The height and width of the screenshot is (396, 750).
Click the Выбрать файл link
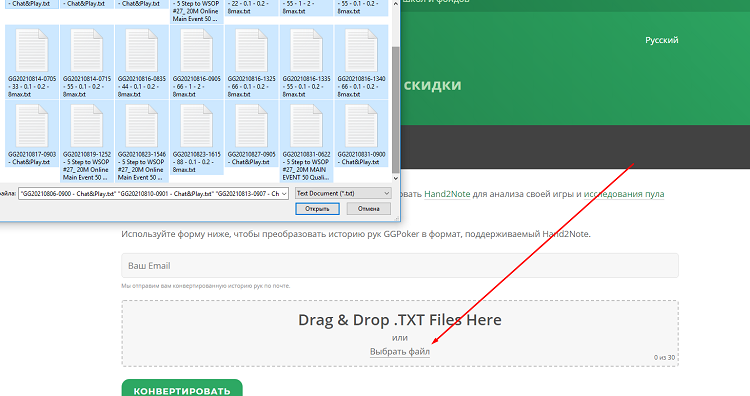pyautogui.click(x=400, y=352)
